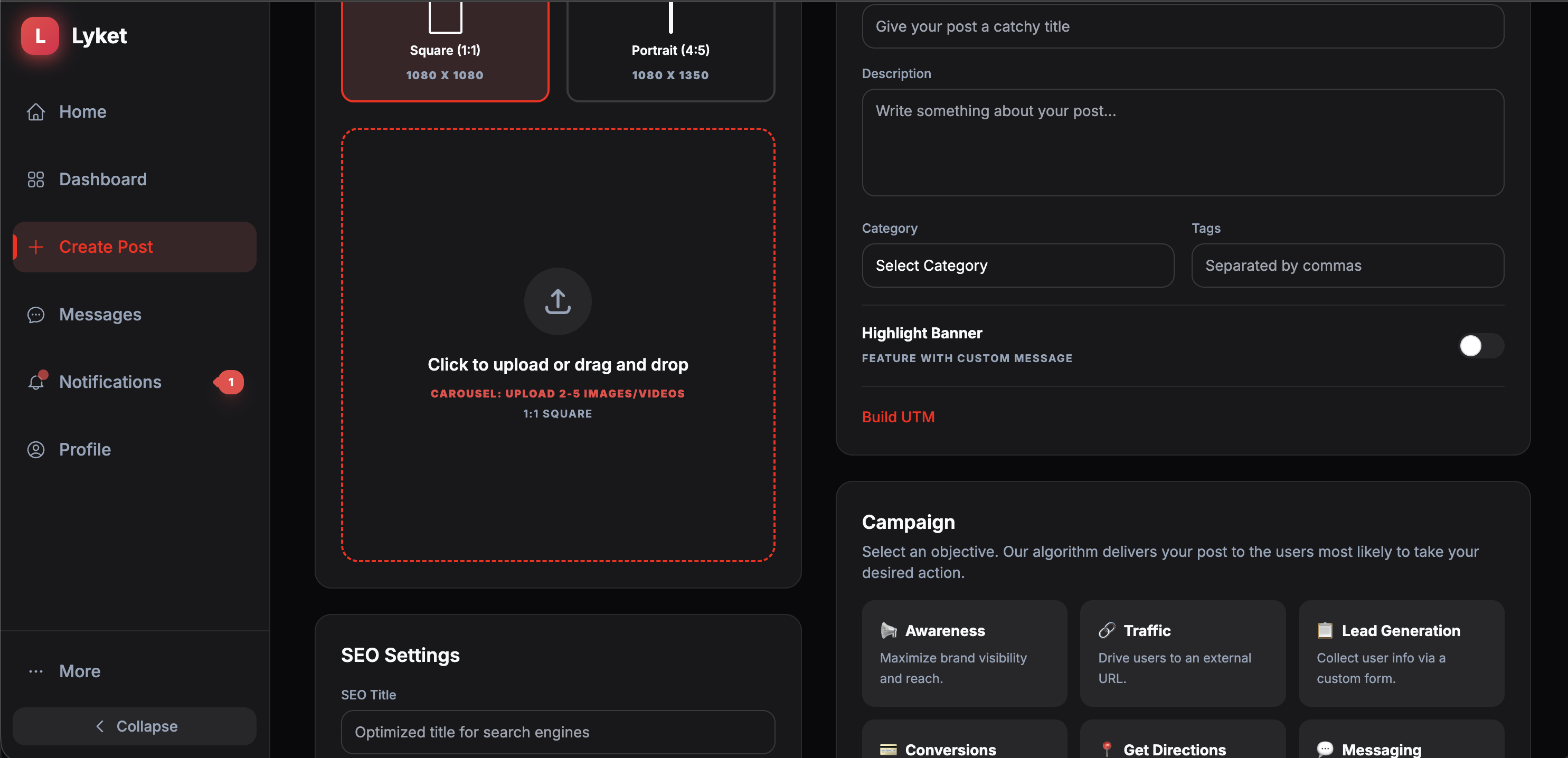
Task: Click 'Maximize brand visibility and reach.' text
Action: pos(952,669)
